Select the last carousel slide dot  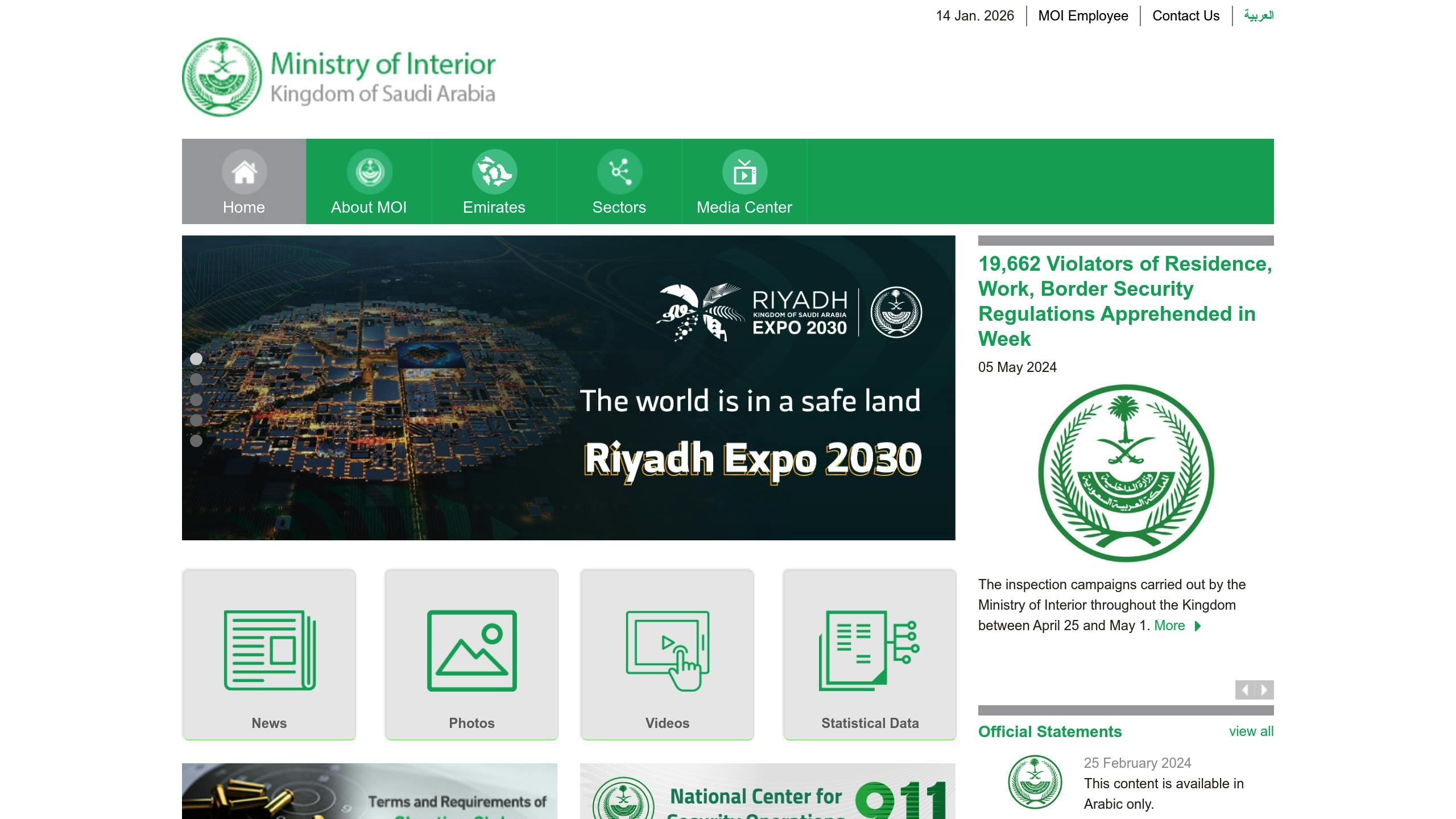(x=196, y=441)
